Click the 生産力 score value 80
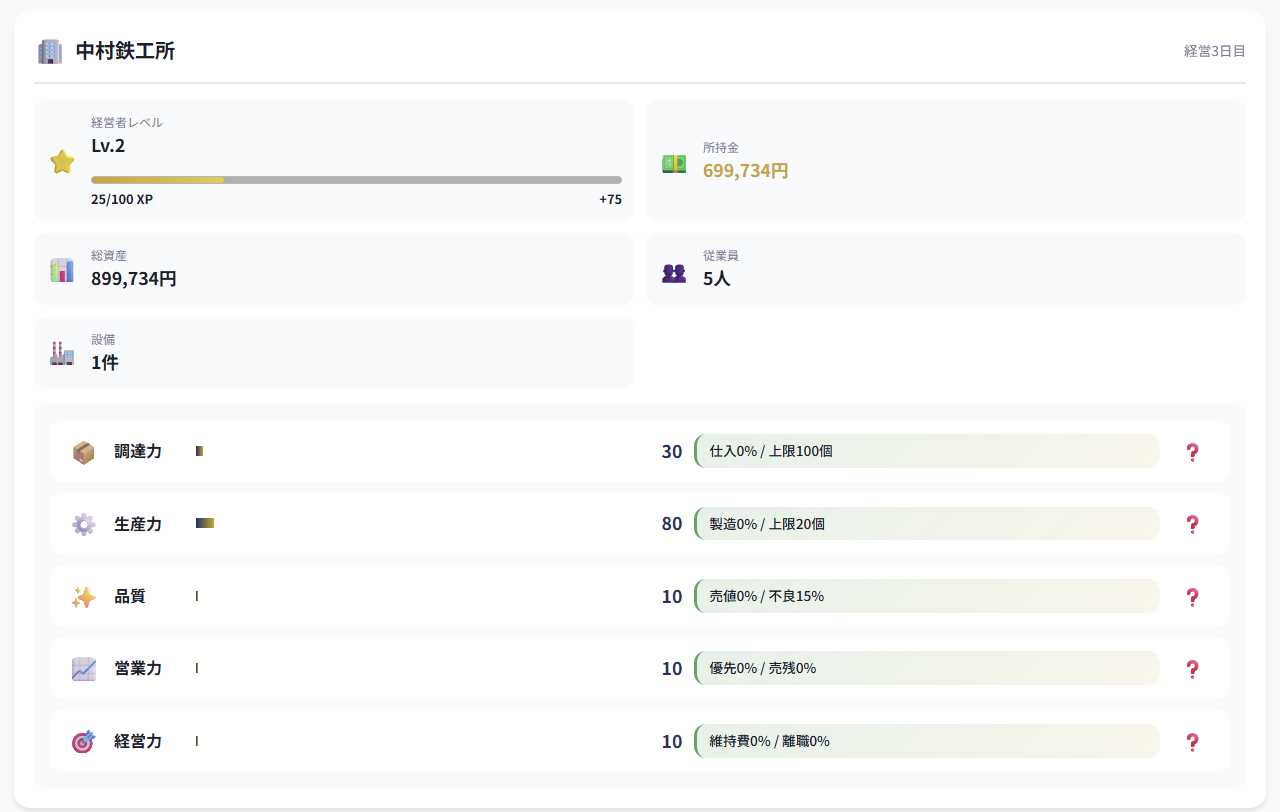The width and height of the screenshot is (1280, 812). coord(672,524)
